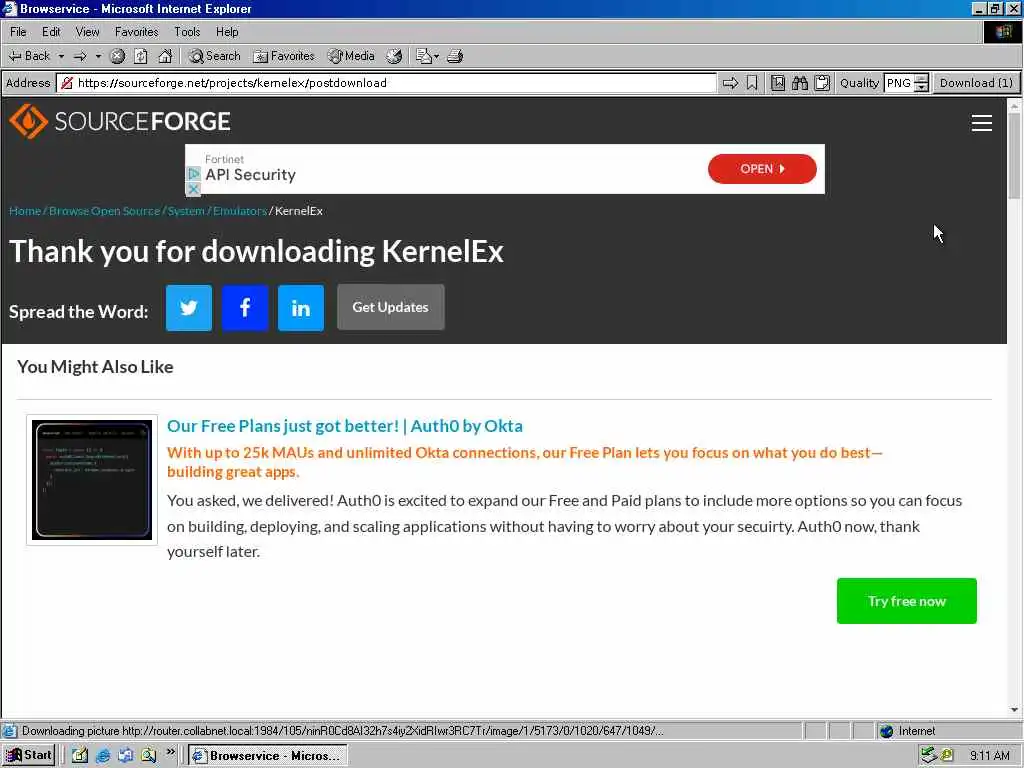Image resolution: width=1024 pixels, height=768 pixels.
Task: Select the Browservice taskbar button
Action: click(x=268, y=756)
